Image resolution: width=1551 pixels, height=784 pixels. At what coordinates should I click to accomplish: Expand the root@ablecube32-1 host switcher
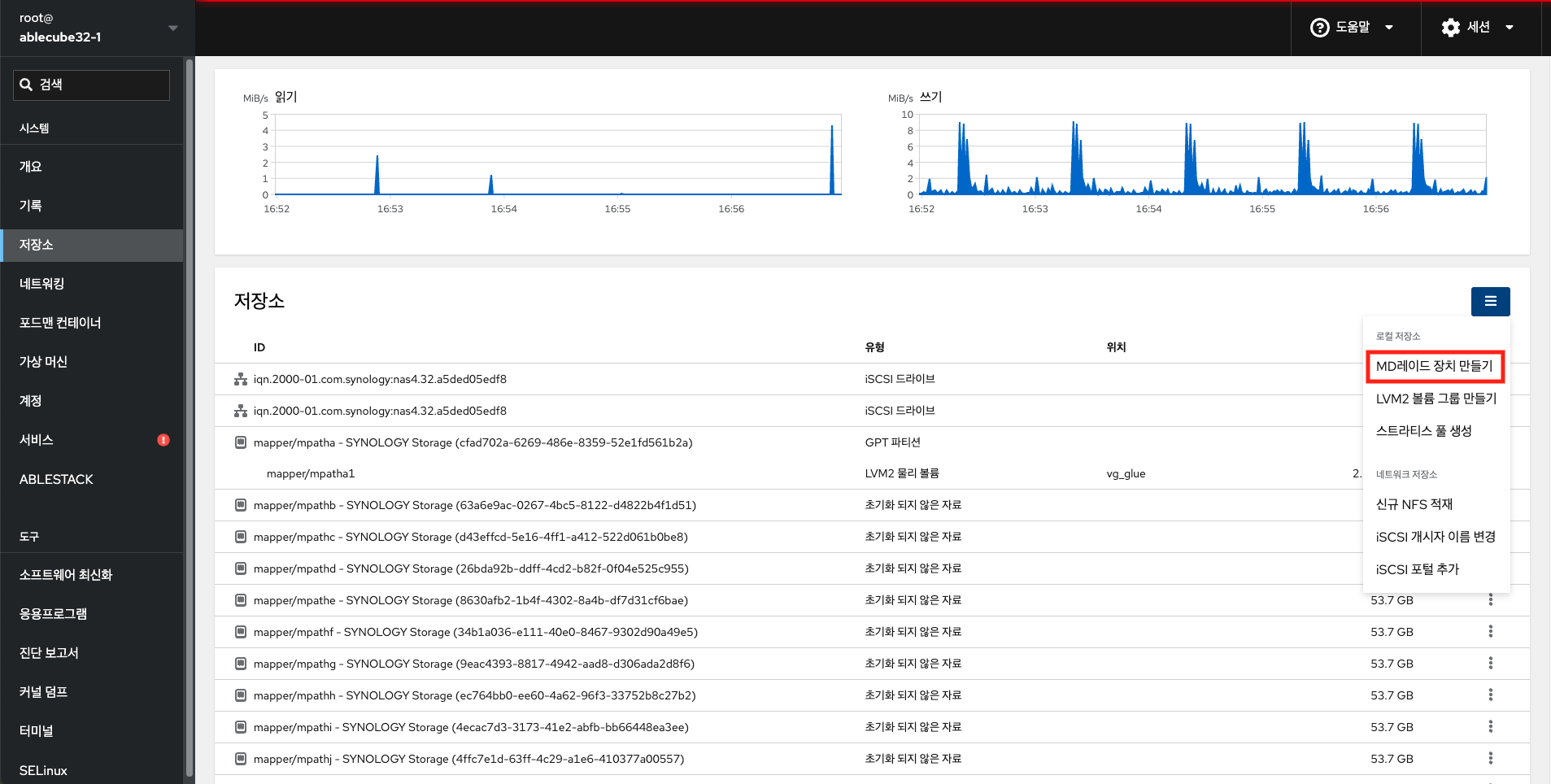(x=172, y=28)
